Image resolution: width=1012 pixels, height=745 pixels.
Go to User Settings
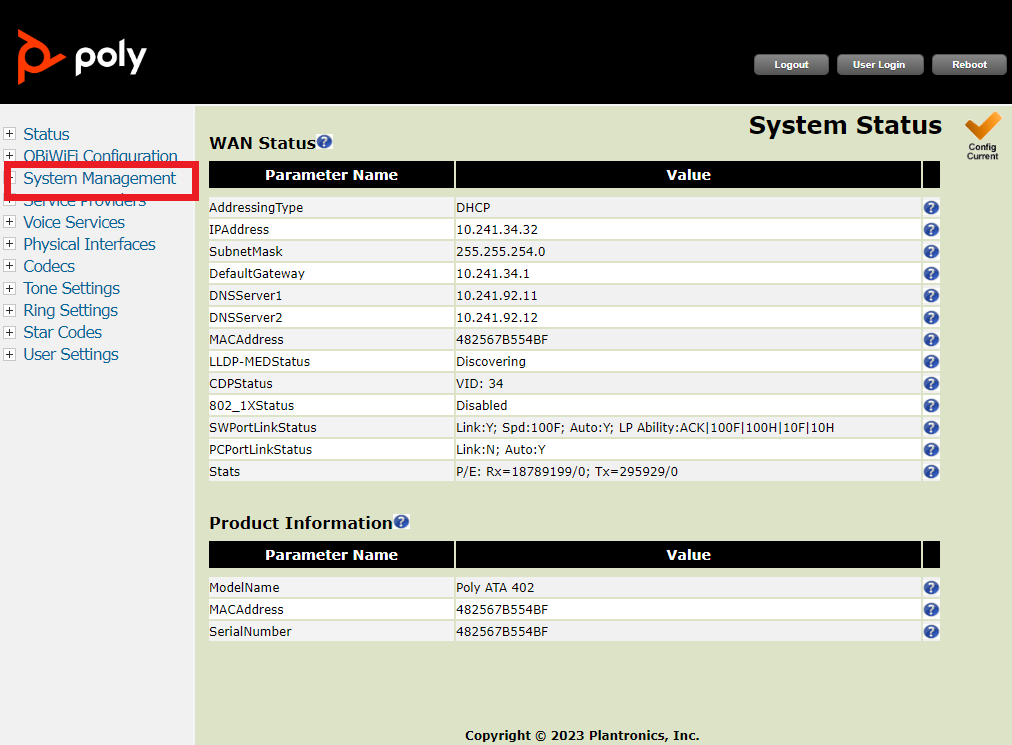coord(71,354)
